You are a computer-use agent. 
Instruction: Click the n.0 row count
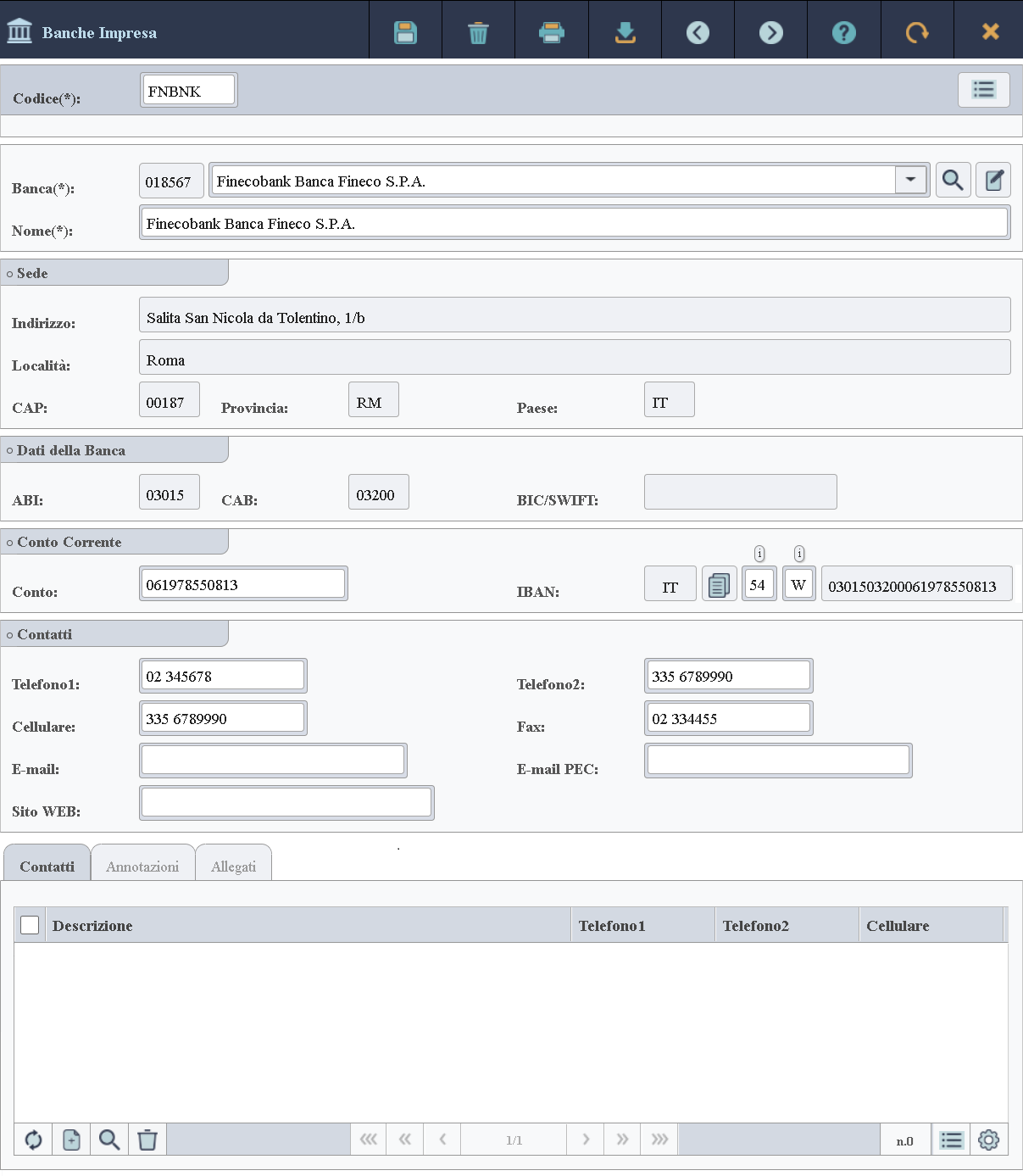tap(905, 1140)
